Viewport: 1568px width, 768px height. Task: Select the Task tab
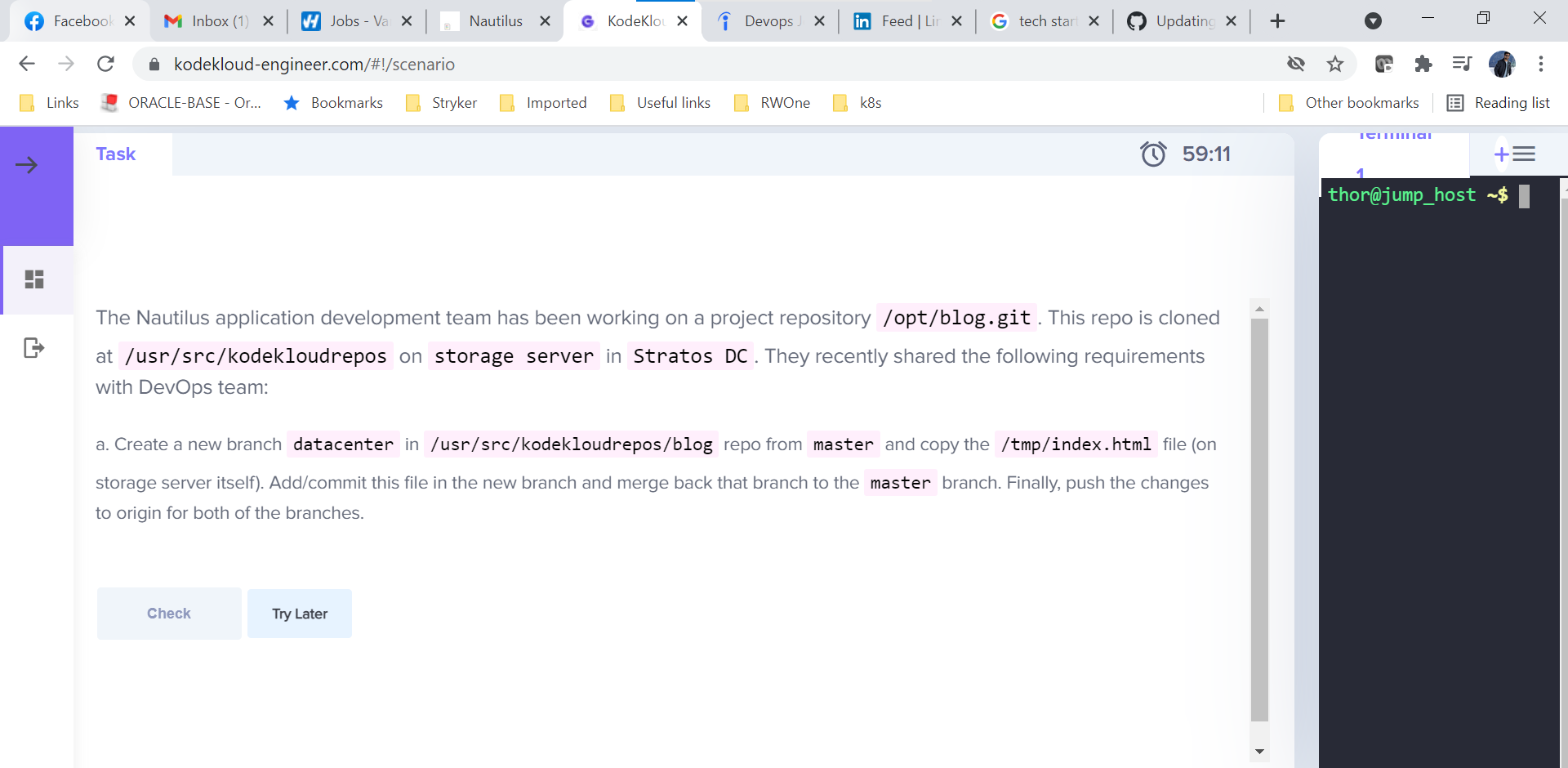[x=116, y=154]
